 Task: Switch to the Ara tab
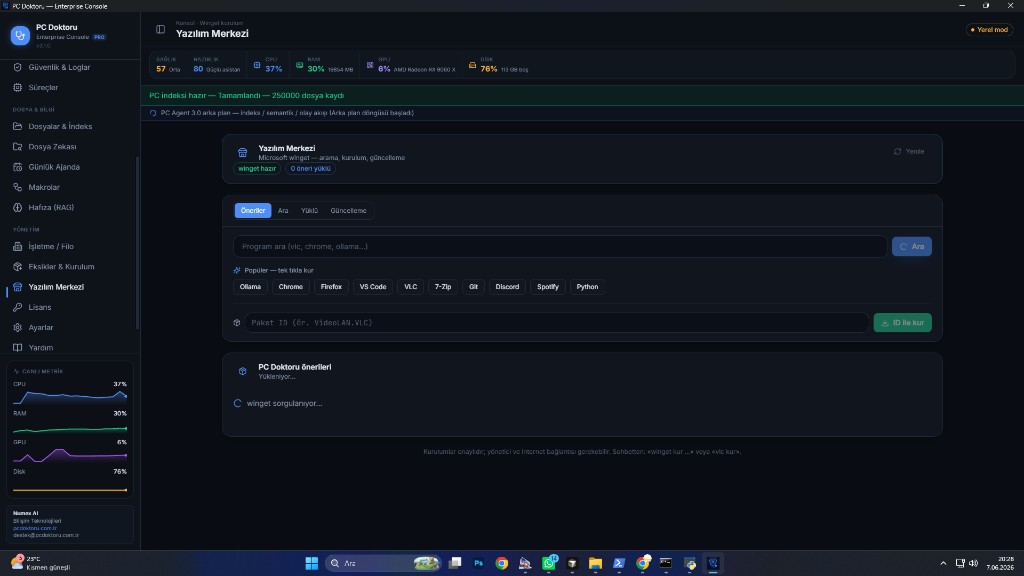(x=283, y=211)
